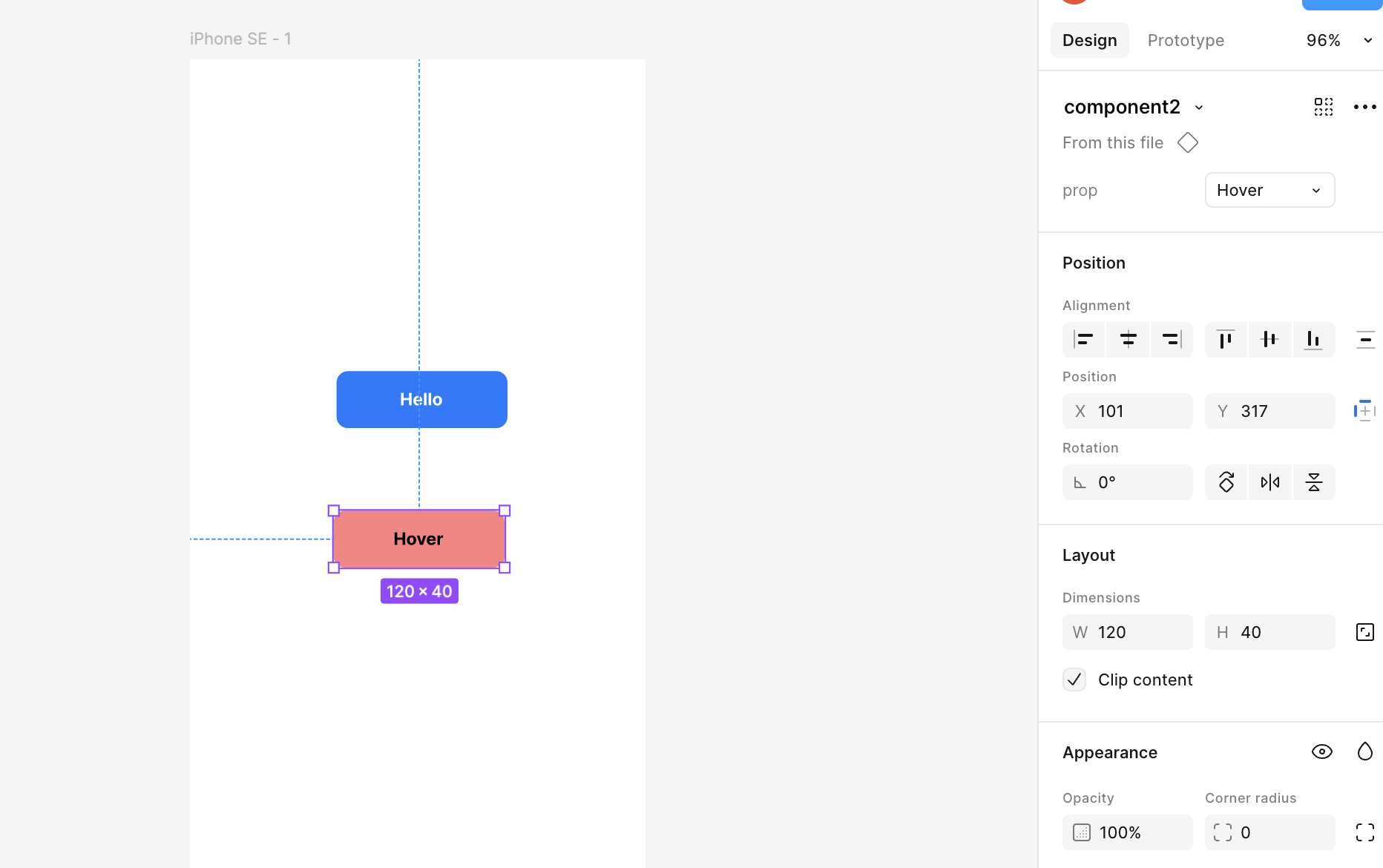
Task: Toggle the Clip content checkbox
Action: (x=1074, y=680)
